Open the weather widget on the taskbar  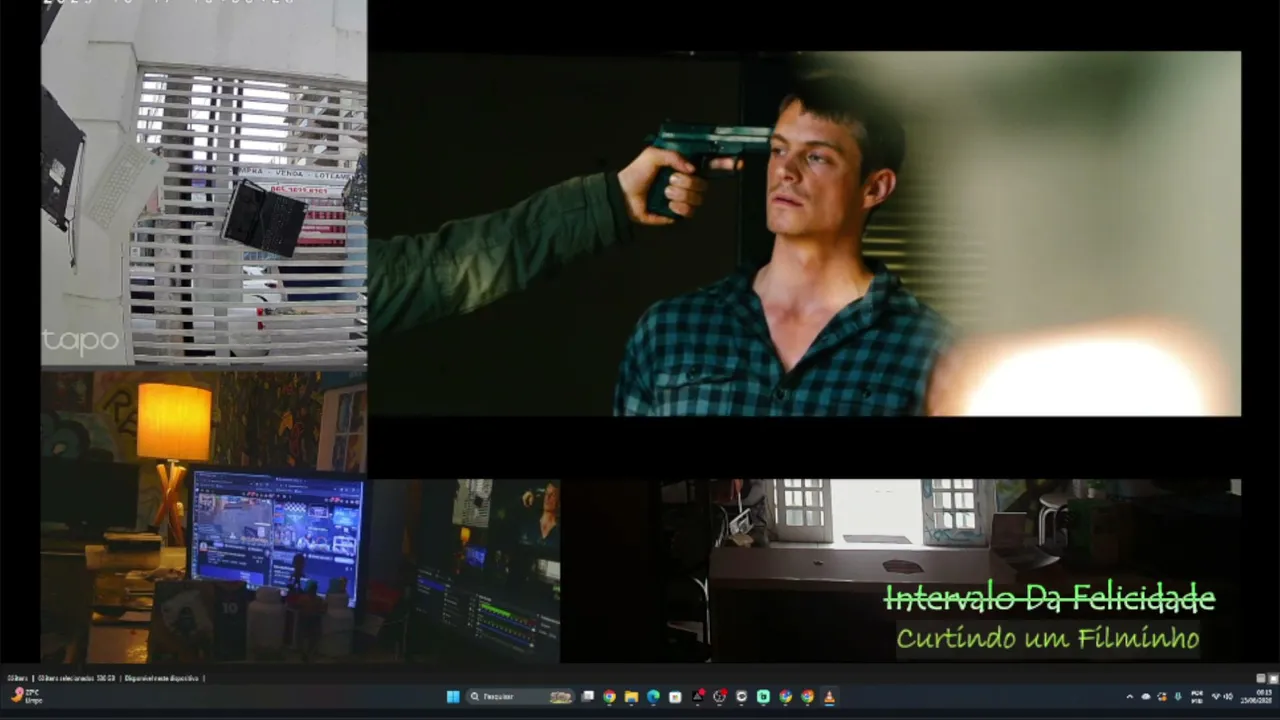[25, 696]
